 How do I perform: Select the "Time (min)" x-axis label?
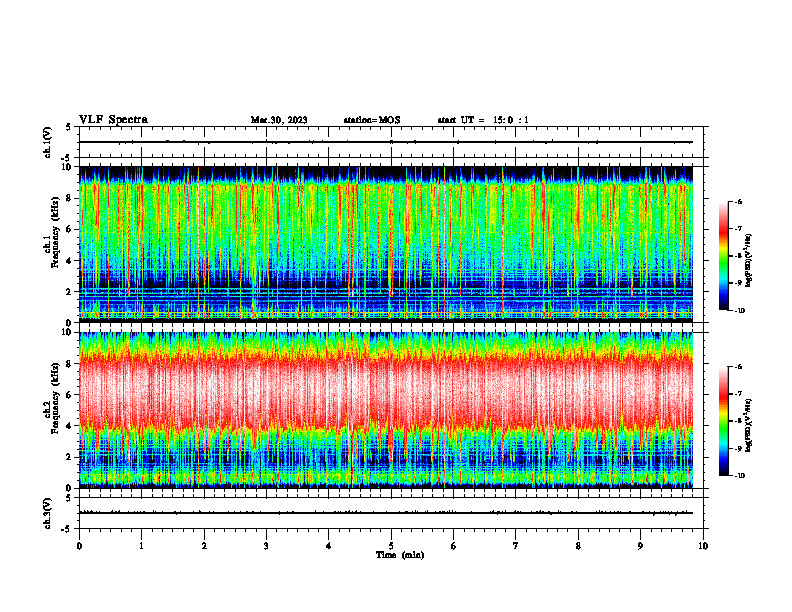[400, 555]
